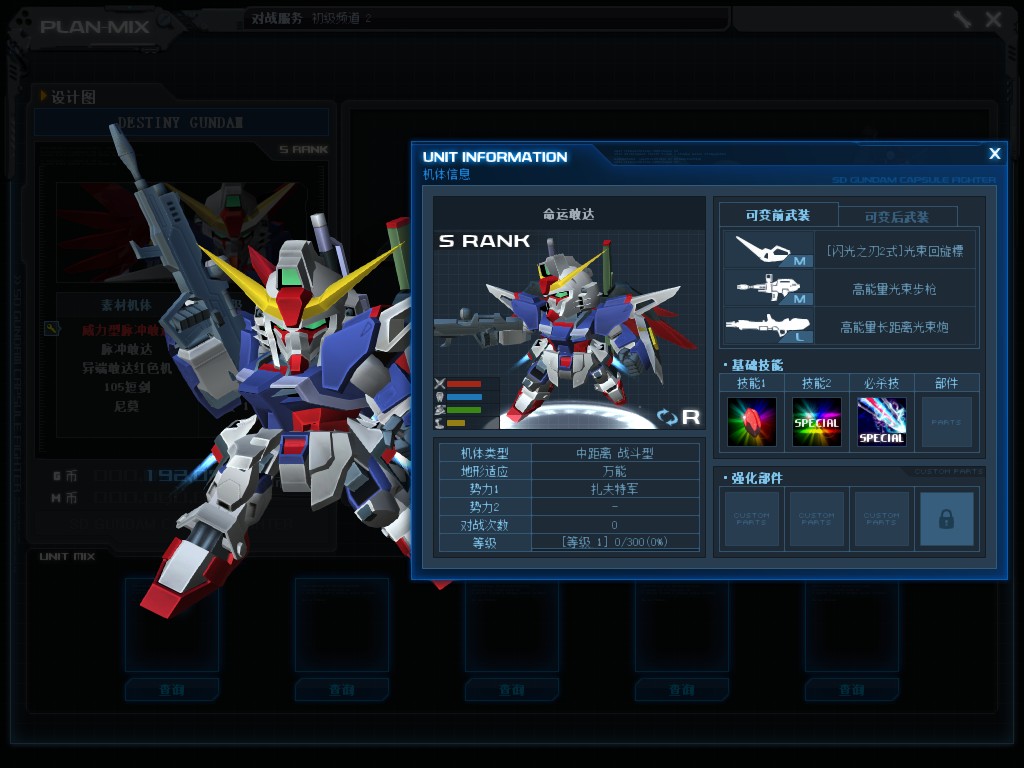Click the level progress 0/300 (0%) bar
The width and height of the screenshot is (1024, 768).
615,542
